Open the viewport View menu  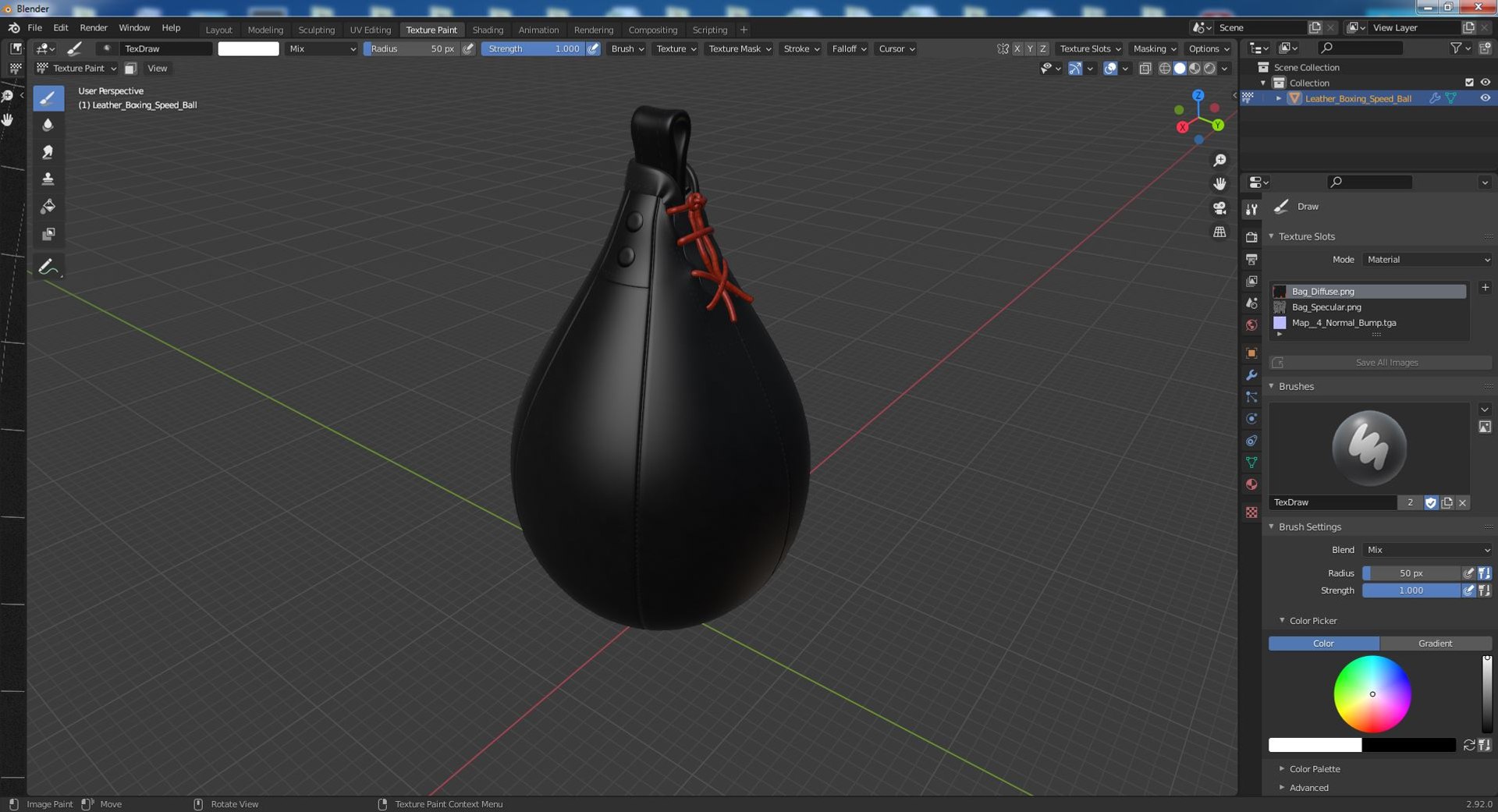coord(158,69)
